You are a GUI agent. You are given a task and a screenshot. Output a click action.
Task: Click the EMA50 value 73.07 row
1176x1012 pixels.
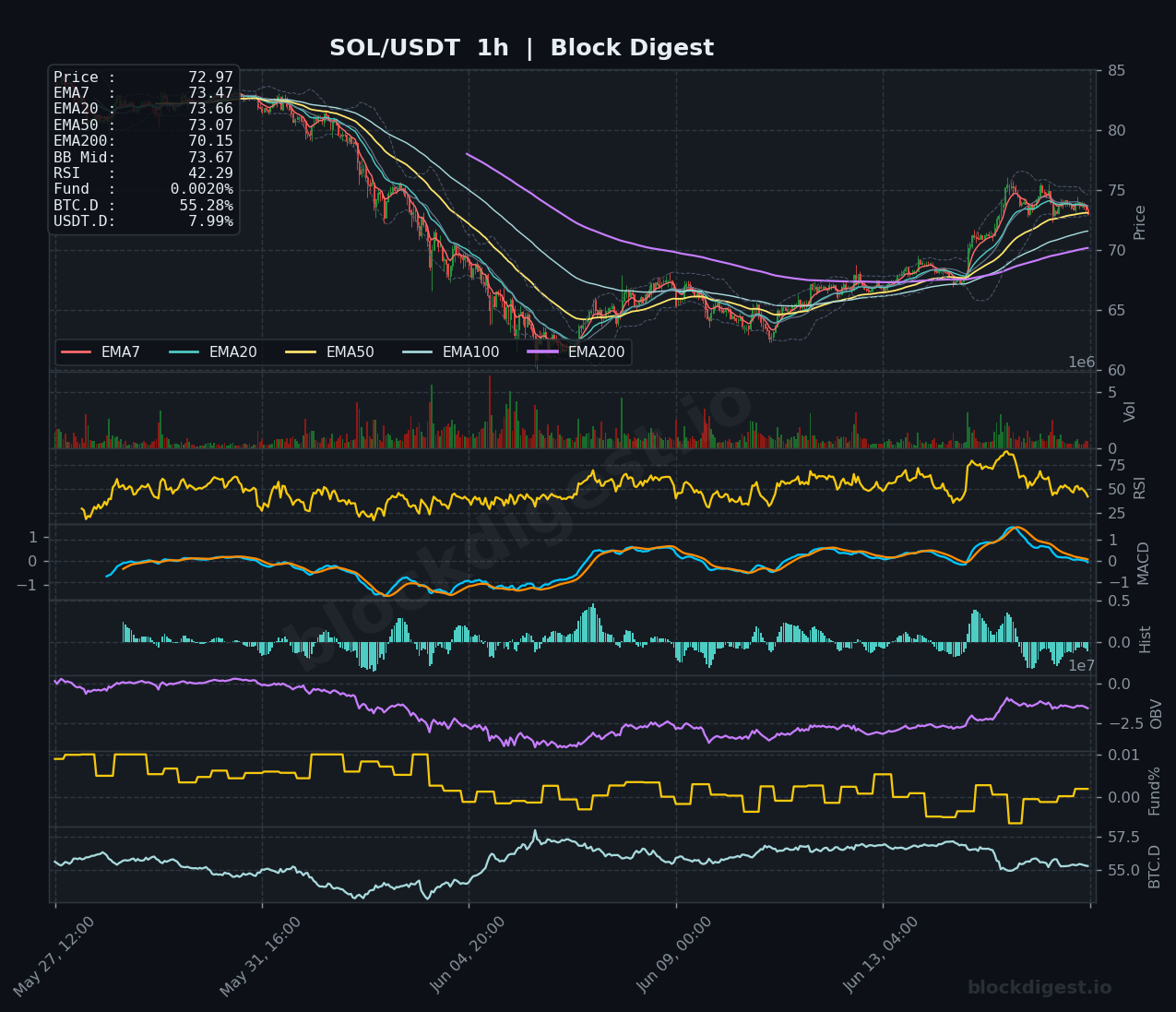pyautogui.click(x=144, y=125)
